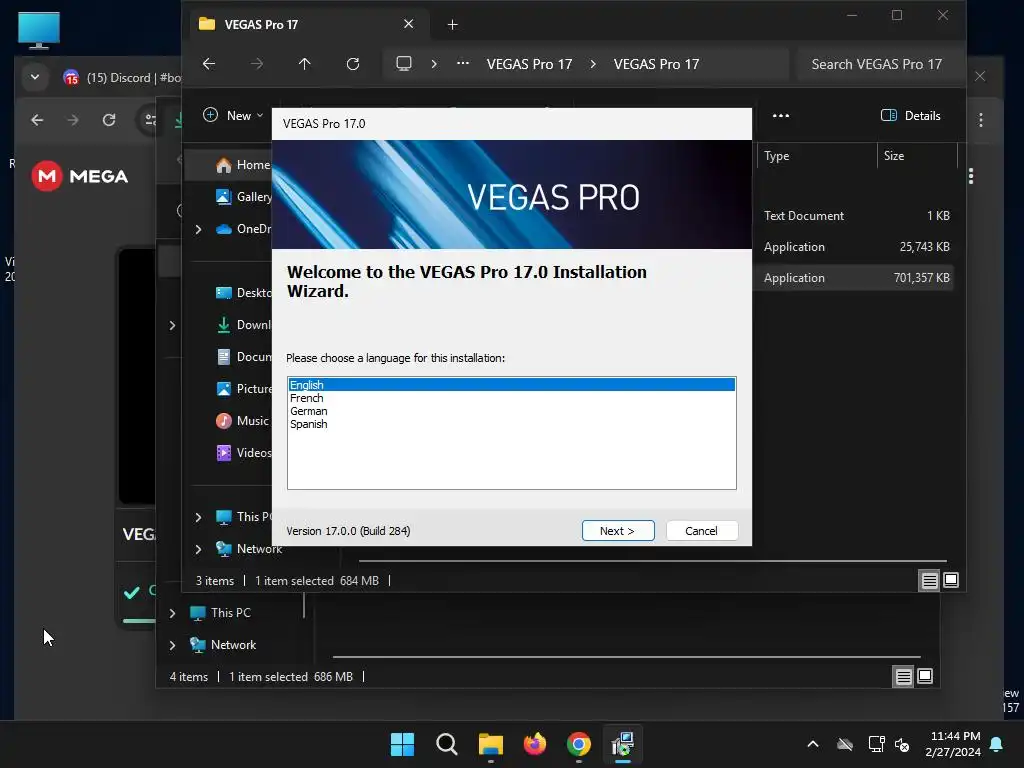Show hidden system tray icons
This screenshot has height=768, width=1024.
[x=813, y=744]
